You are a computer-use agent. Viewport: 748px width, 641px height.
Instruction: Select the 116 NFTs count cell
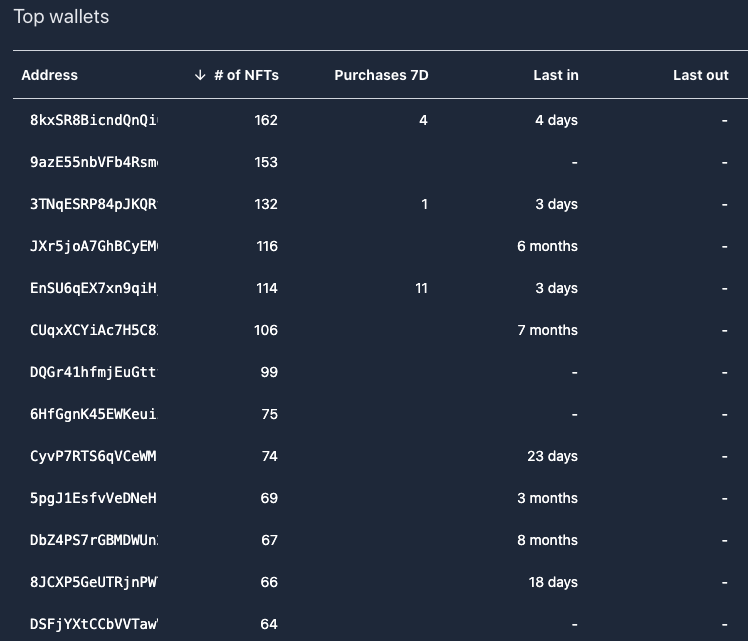coord(267,246)
